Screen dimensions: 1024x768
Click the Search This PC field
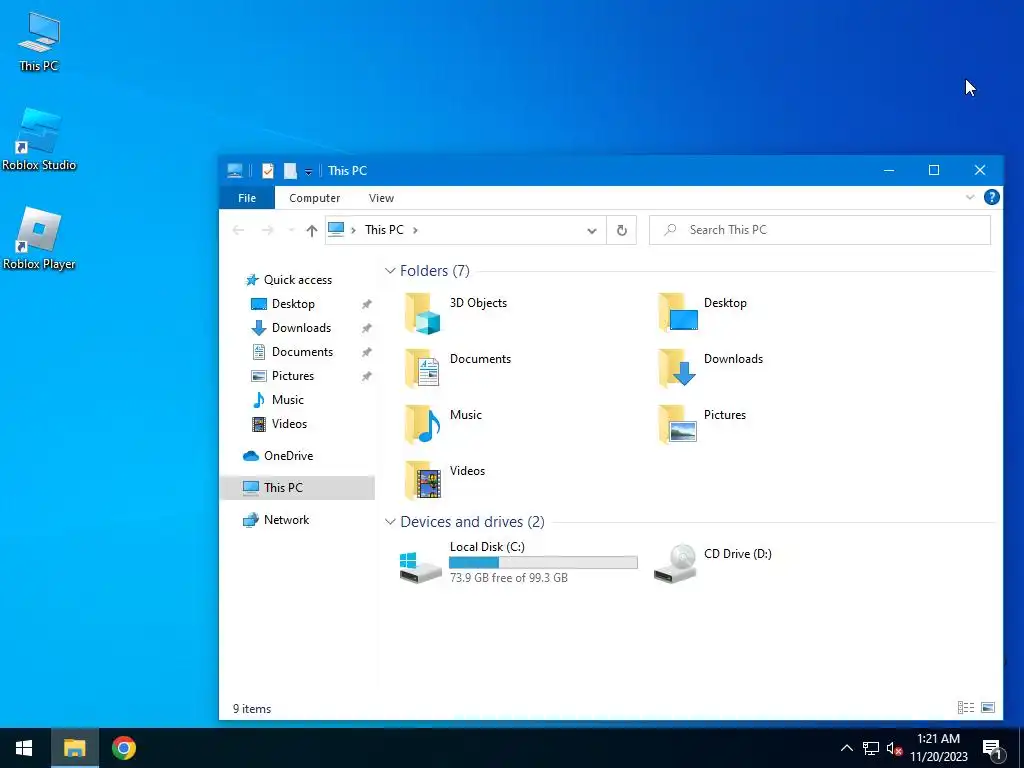820,230
